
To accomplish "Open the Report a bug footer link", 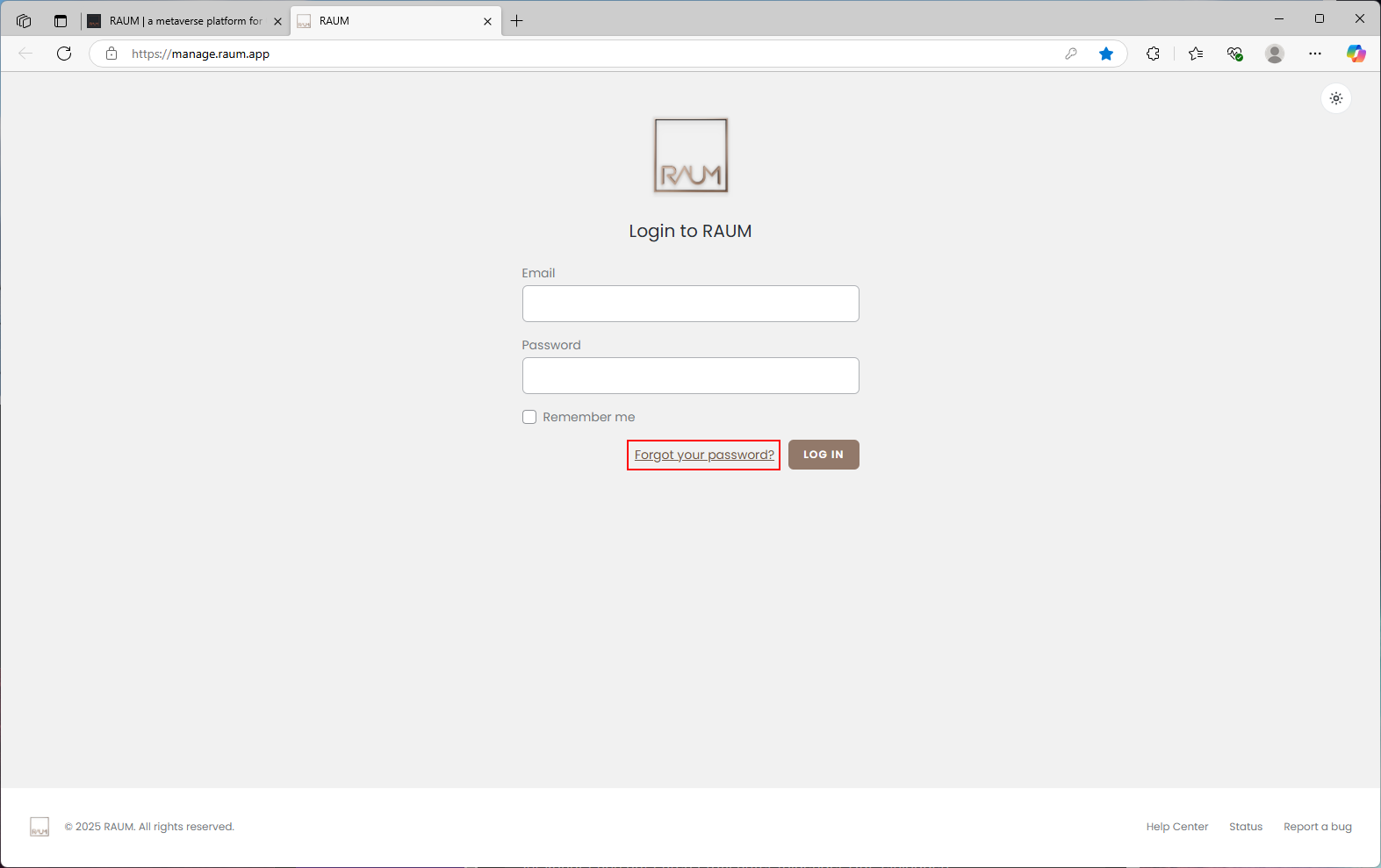I will click(x=1318, y=827).
